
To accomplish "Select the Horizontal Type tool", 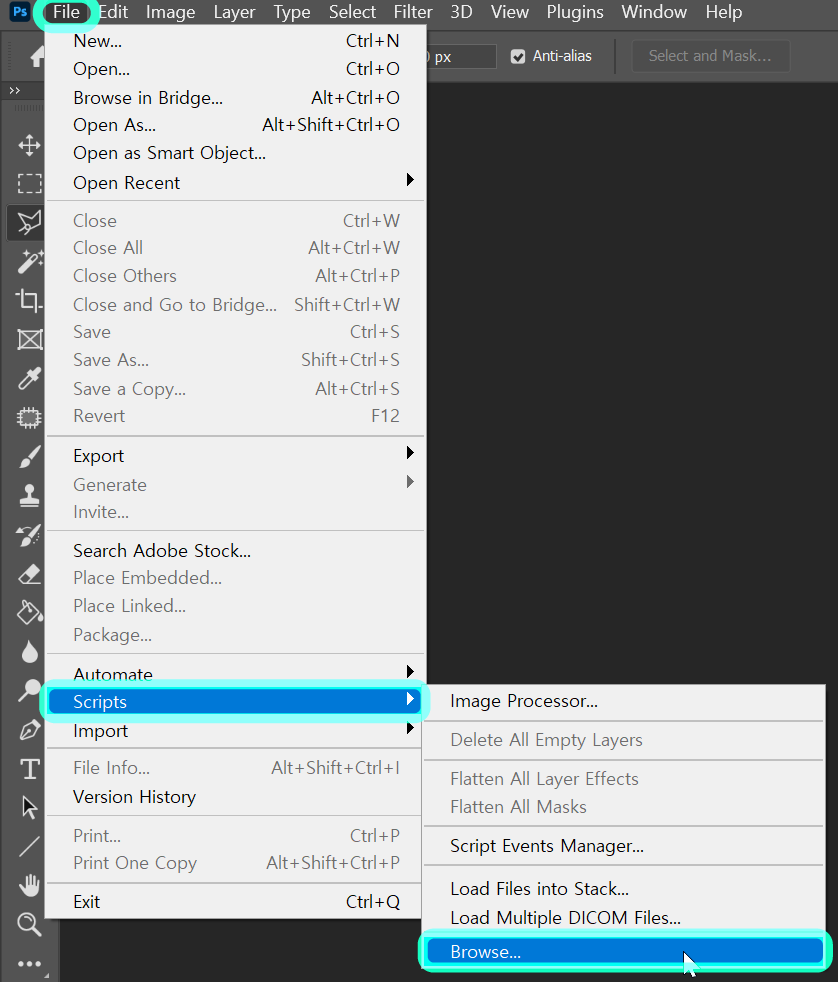I will pos(29,769).
